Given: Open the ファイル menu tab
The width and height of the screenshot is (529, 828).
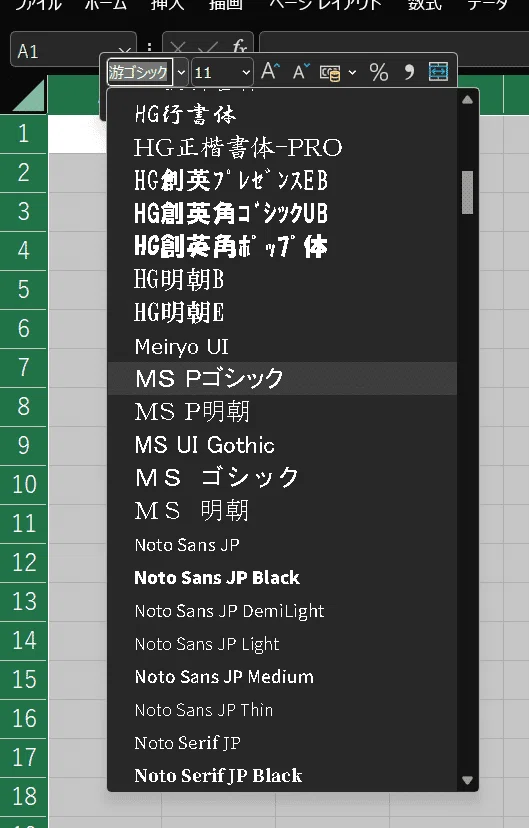Looking at the screenshot, I should pyautogui.click(x=38, y=5).
